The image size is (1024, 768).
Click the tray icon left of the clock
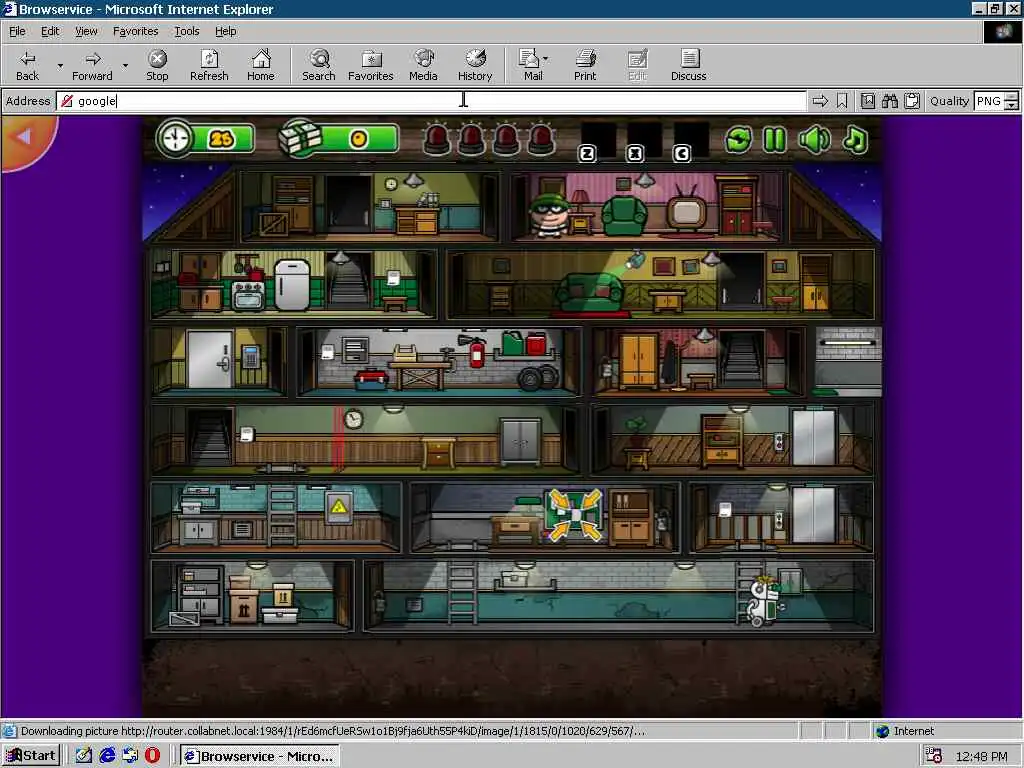pos(934,756)
